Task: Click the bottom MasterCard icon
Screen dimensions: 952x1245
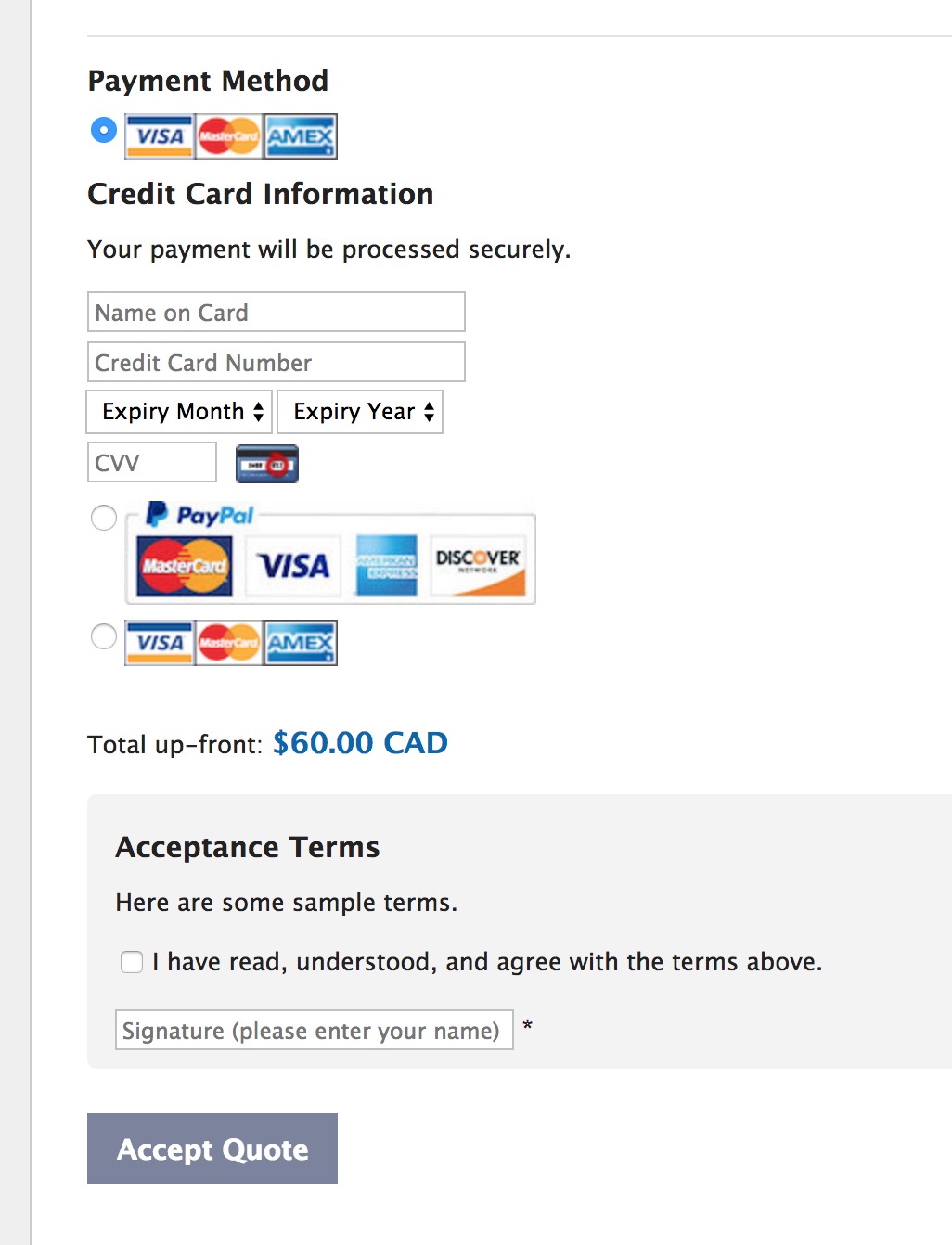Action: (x=228, y=643)
